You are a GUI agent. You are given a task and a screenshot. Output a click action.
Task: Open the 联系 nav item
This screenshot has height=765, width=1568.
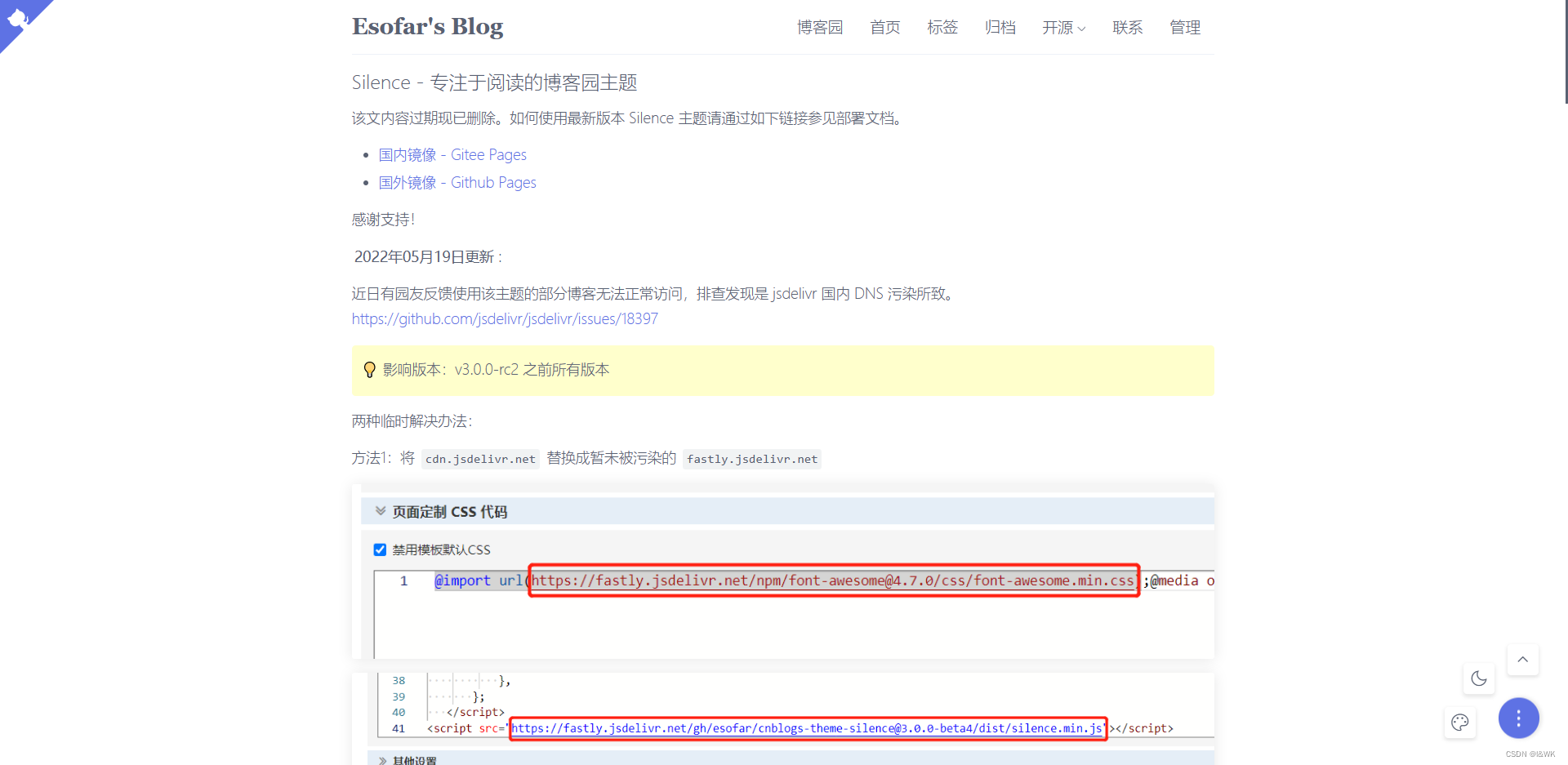(x=1128, y=28)
